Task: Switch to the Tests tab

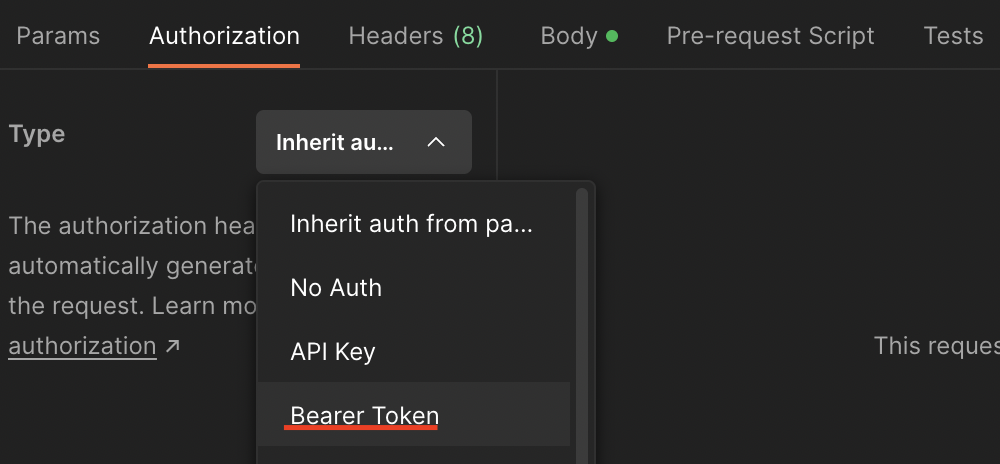Action: 953,37
